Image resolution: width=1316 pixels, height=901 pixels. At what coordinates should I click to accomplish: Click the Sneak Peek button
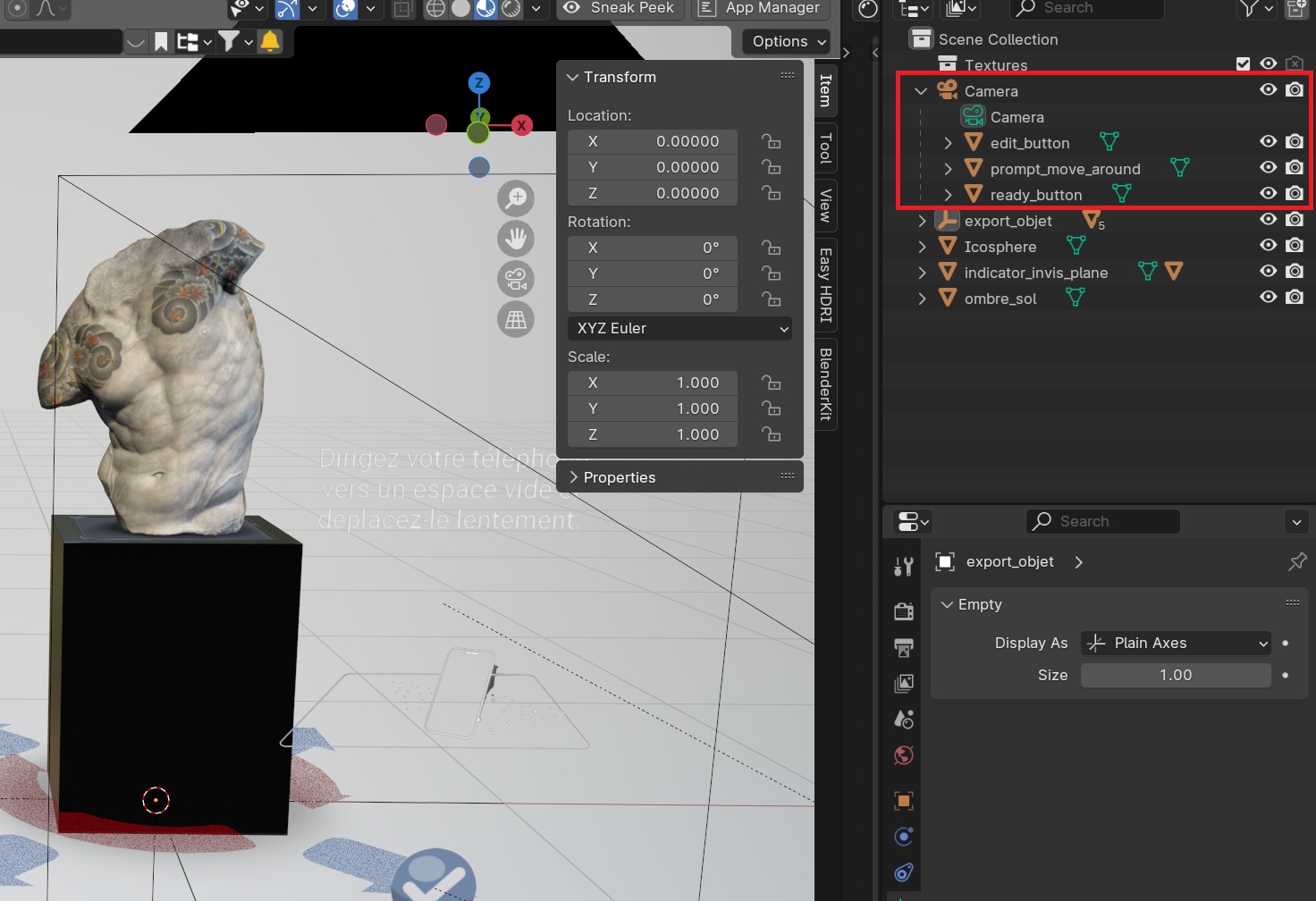click(620, 8)
